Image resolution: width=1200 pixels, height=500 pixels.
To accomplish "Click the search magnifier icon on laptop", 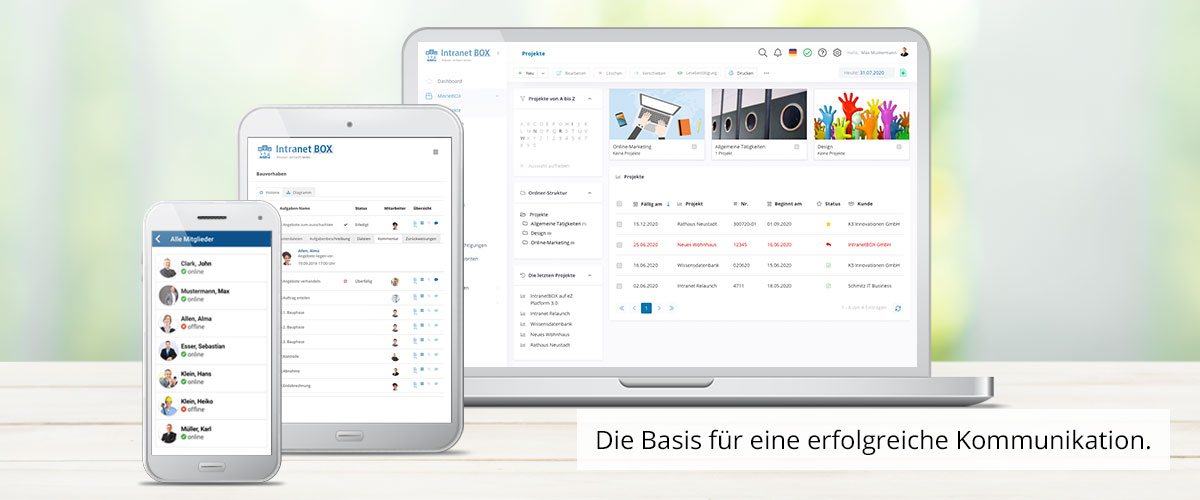I will (763, 52).
